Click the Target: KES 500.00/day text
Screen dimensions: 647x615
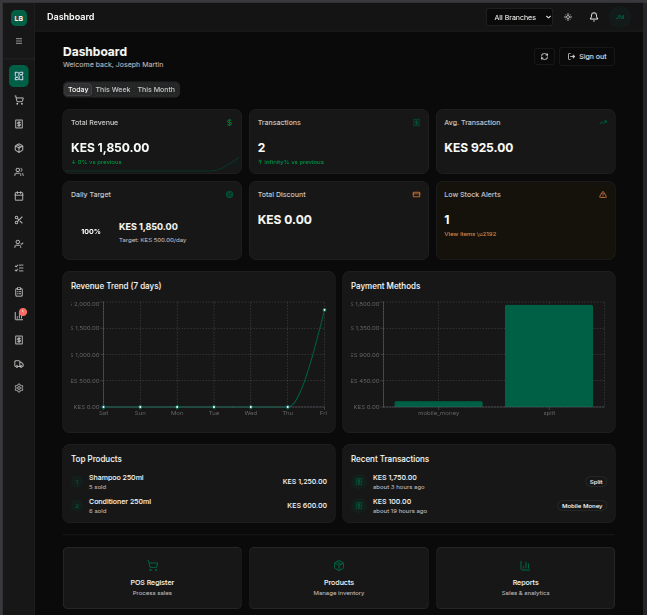click(x=153, y=240)
